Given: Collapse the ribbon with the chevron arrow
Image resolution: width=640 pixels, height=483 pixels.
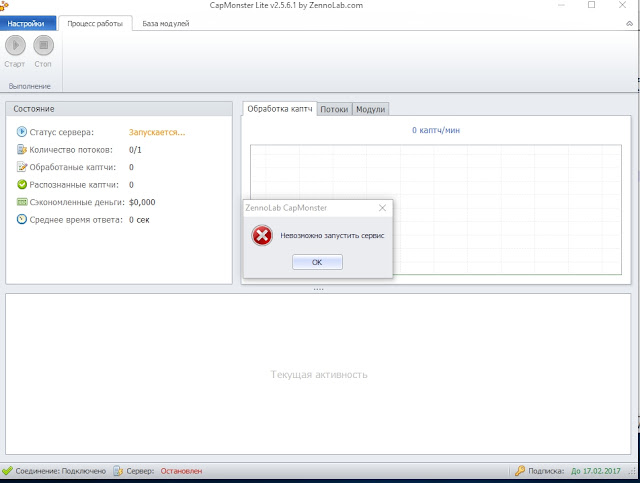Looking at the screenshot, I should click(x=629, y=24).
